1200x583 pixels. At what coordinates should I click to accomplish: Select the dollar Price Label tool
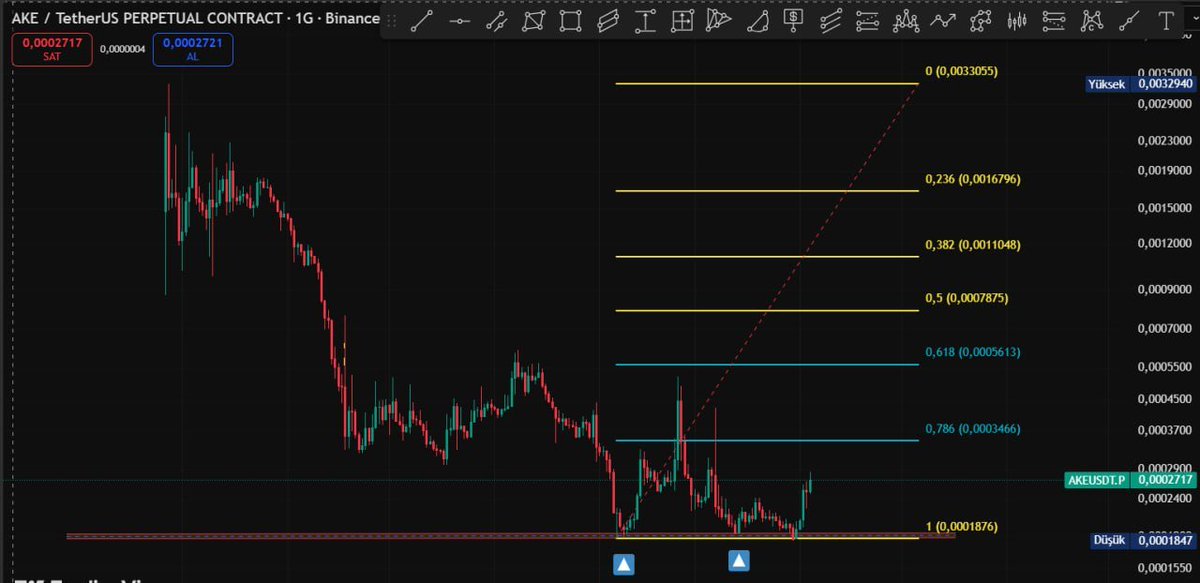pos(794,20)
